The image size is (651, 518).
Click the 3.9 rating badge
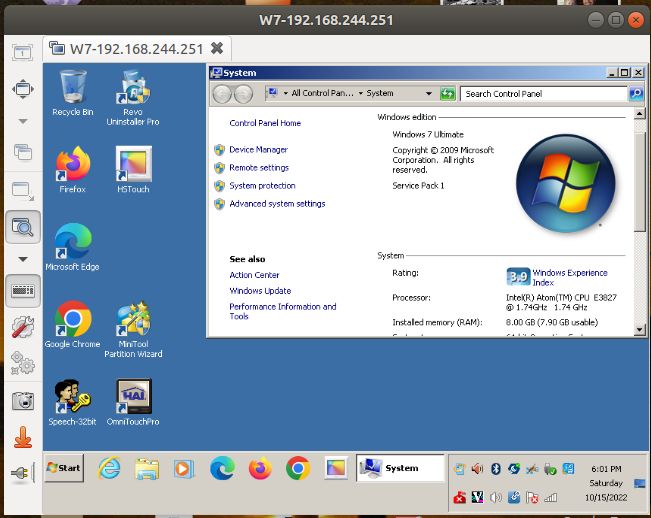518,276
